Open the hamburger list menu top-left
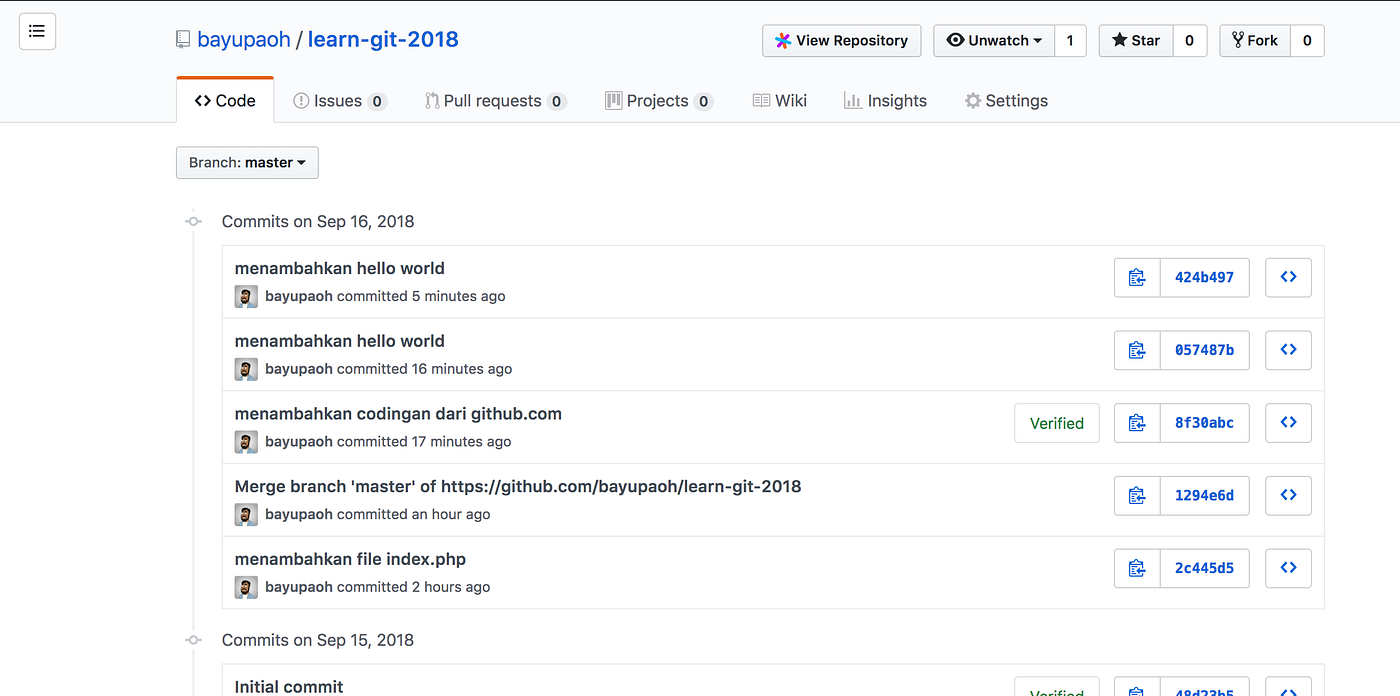The image size is (1400, 696). (x=37, y=31)
